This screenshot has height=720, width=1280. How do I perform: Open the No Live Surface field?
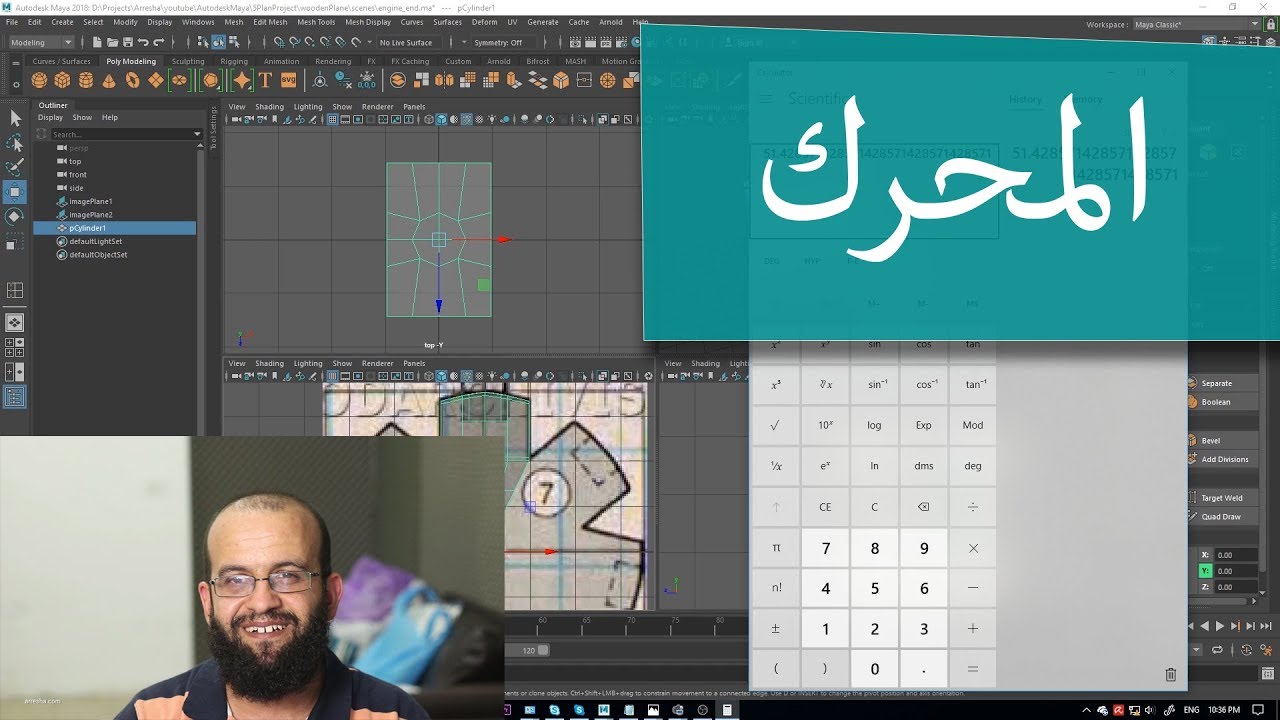point(407,43)
